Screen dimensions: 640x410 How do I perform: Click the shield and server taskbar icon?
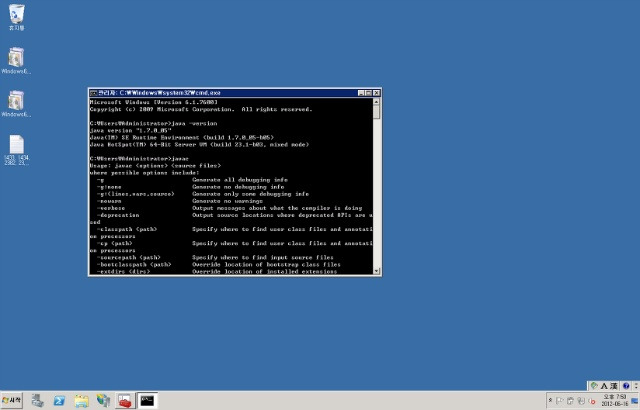103,401
